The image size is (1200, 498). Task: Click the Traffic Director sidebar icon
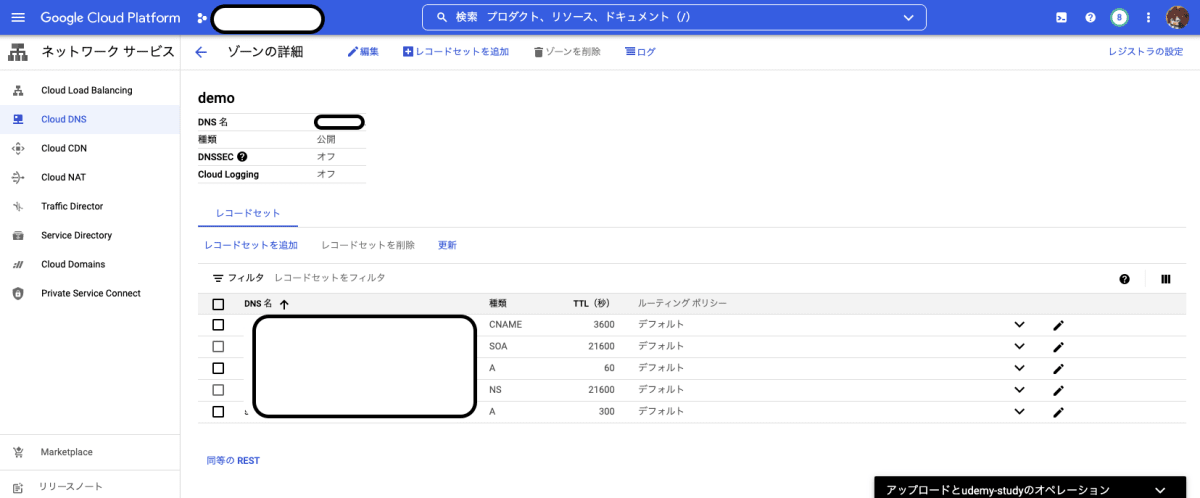coord(17,206)
